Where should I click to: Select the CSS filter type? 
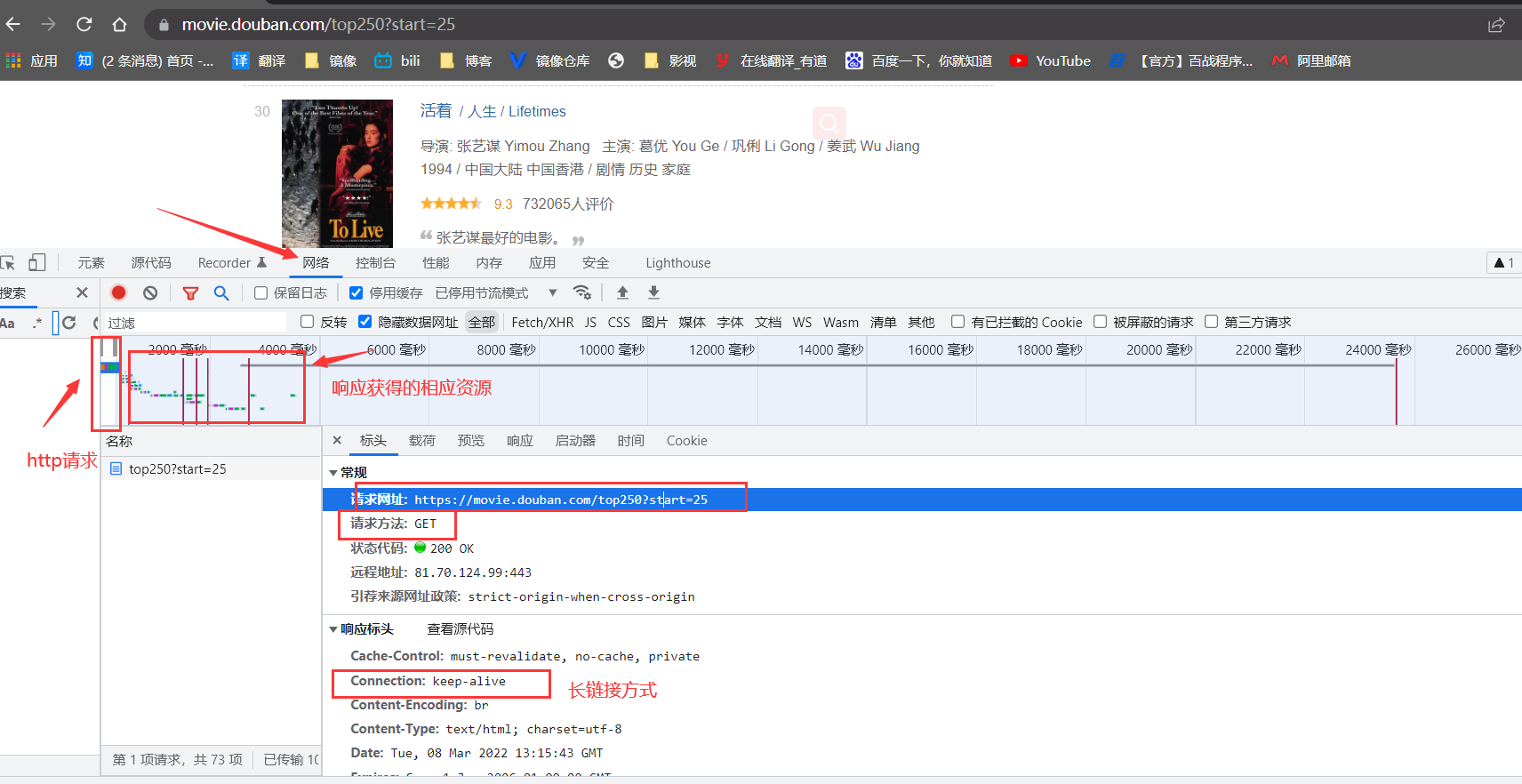point(619,322)
